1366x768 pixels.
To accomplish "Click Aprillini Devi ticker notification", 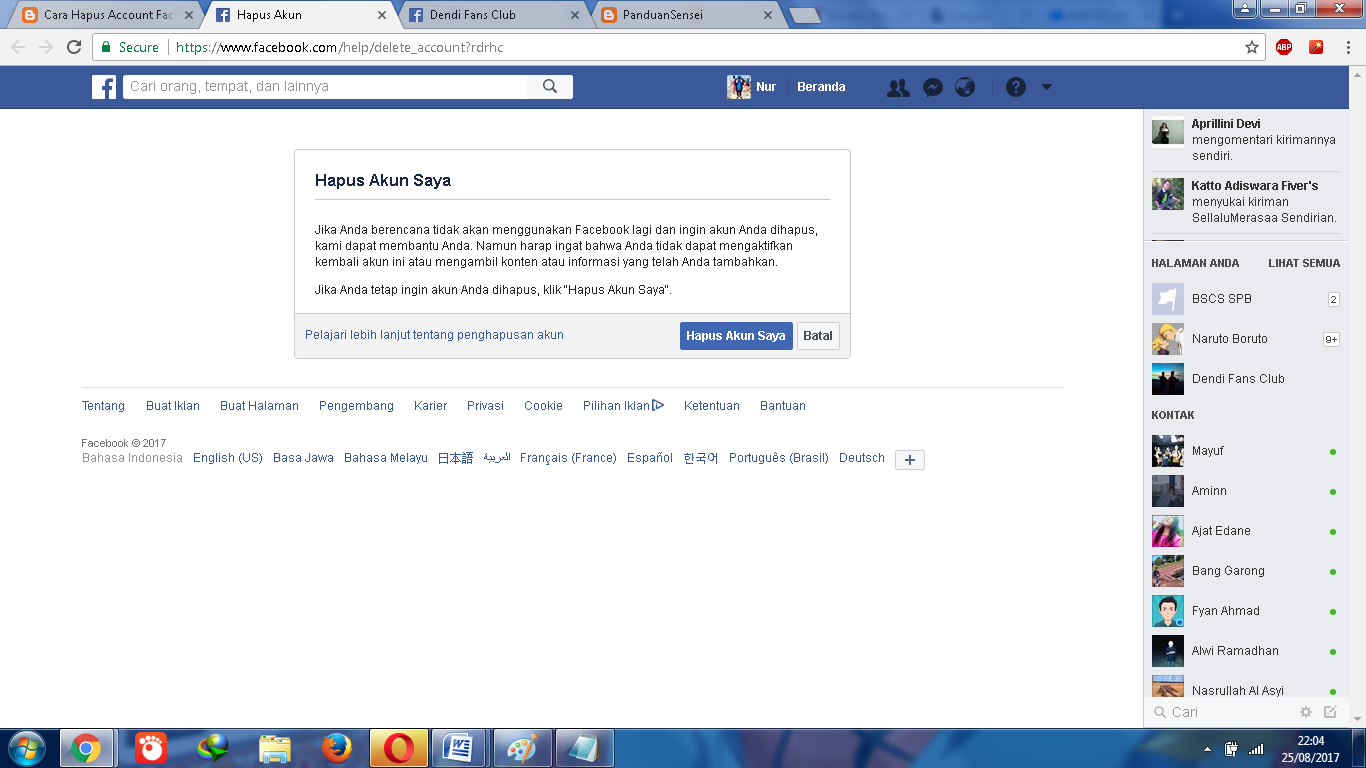I will [x=1246, y=140].
